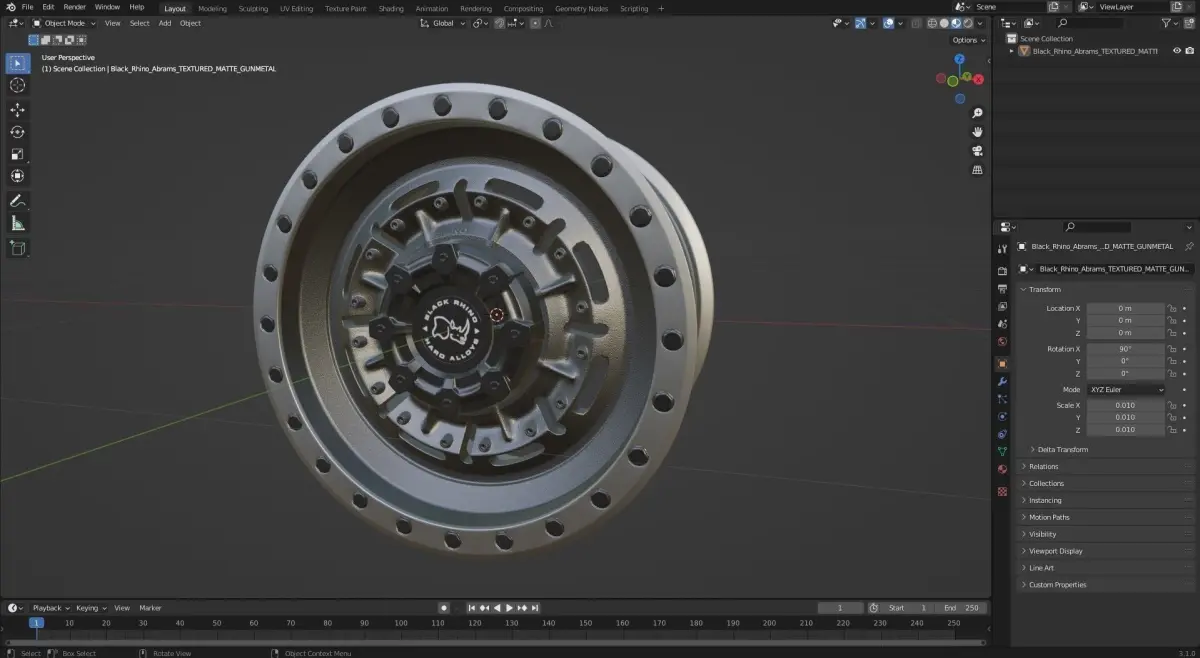Open the View Layer properties tab
The height and width of the screenshot is (658, 1200).
click(x=1002, y=306)
